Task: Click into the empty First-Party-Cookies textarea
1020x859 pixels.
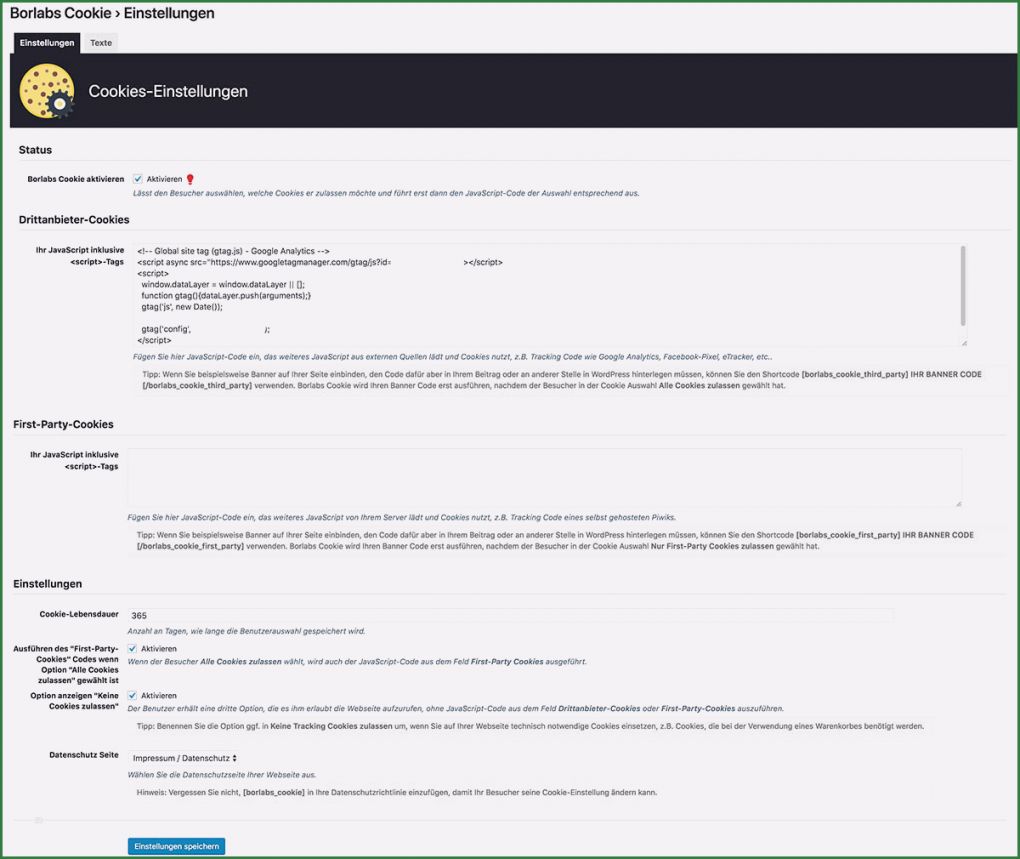Action: point(544,477)
